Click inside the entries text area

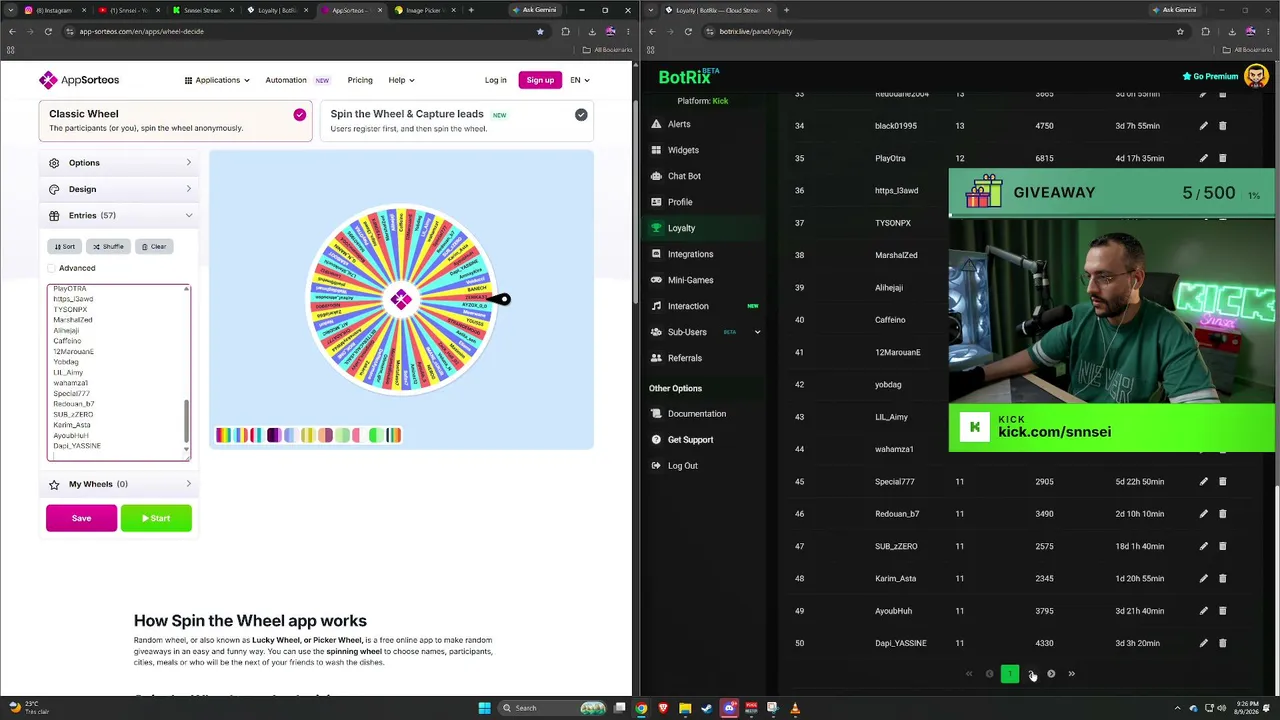tap(118, 372)
